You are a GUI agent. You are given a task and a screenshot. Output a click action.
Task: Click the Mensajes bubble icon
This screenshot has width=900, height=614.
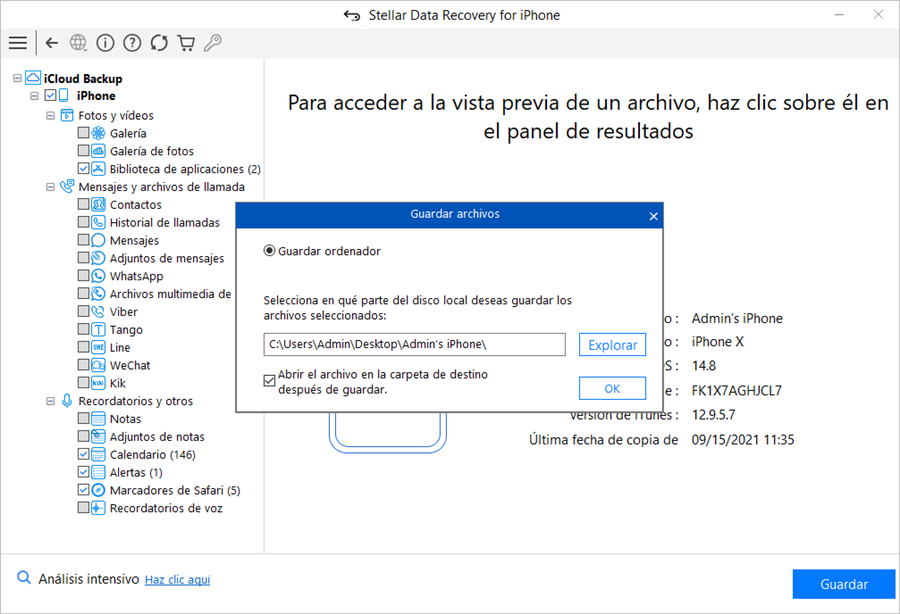point(99,240)
